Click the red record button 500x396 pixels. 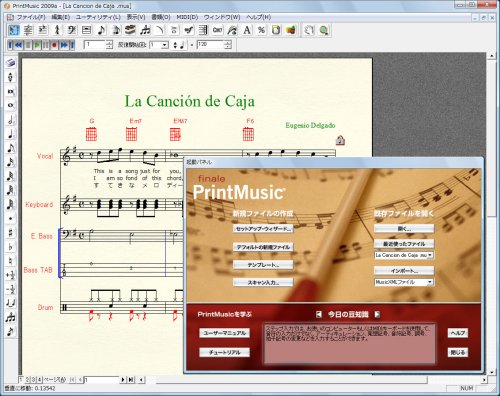click(x=54, y=45)
